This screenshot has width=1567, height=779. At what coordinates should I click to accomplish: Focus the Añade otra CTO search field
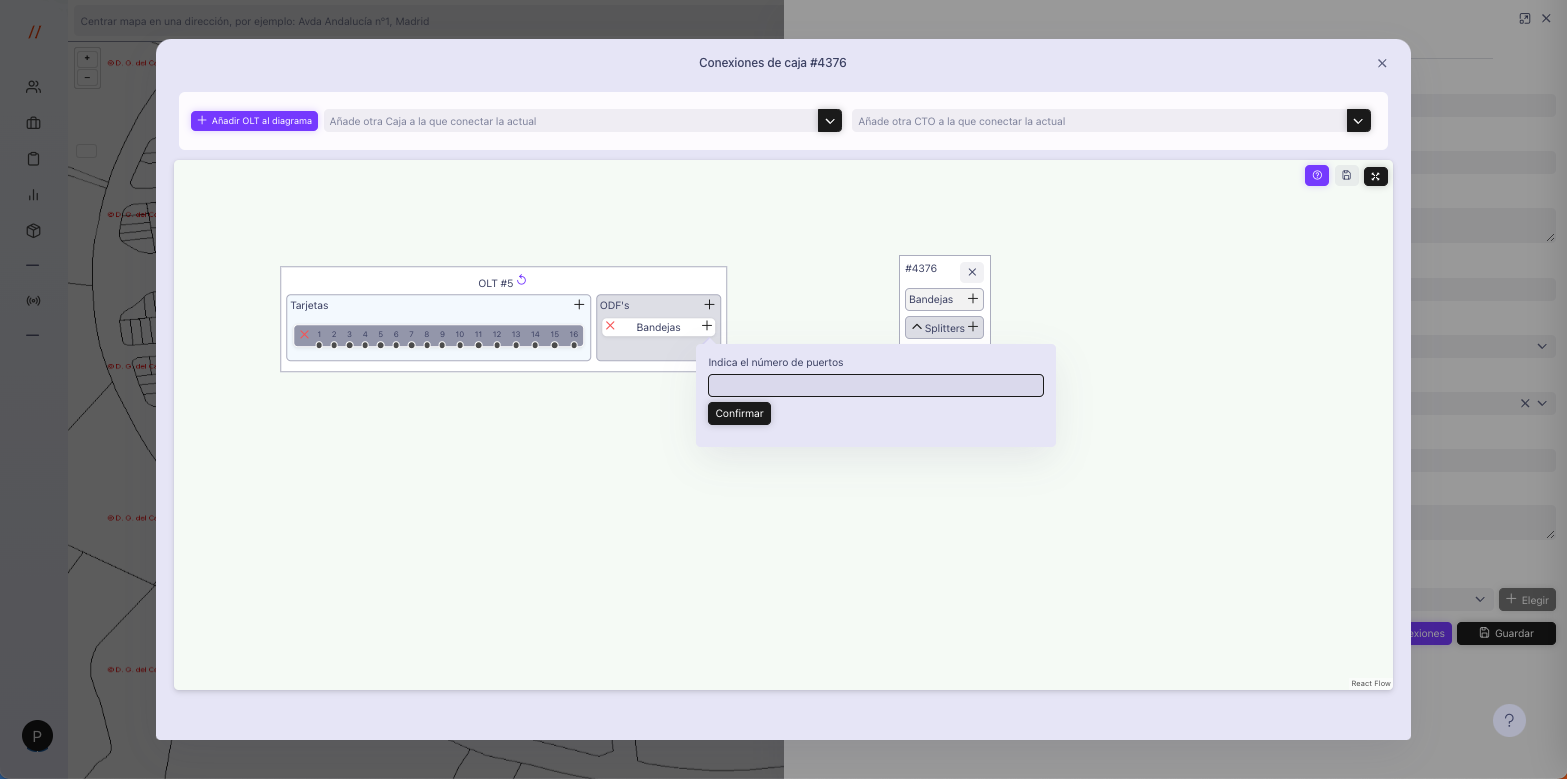(x=1099, y=121)
